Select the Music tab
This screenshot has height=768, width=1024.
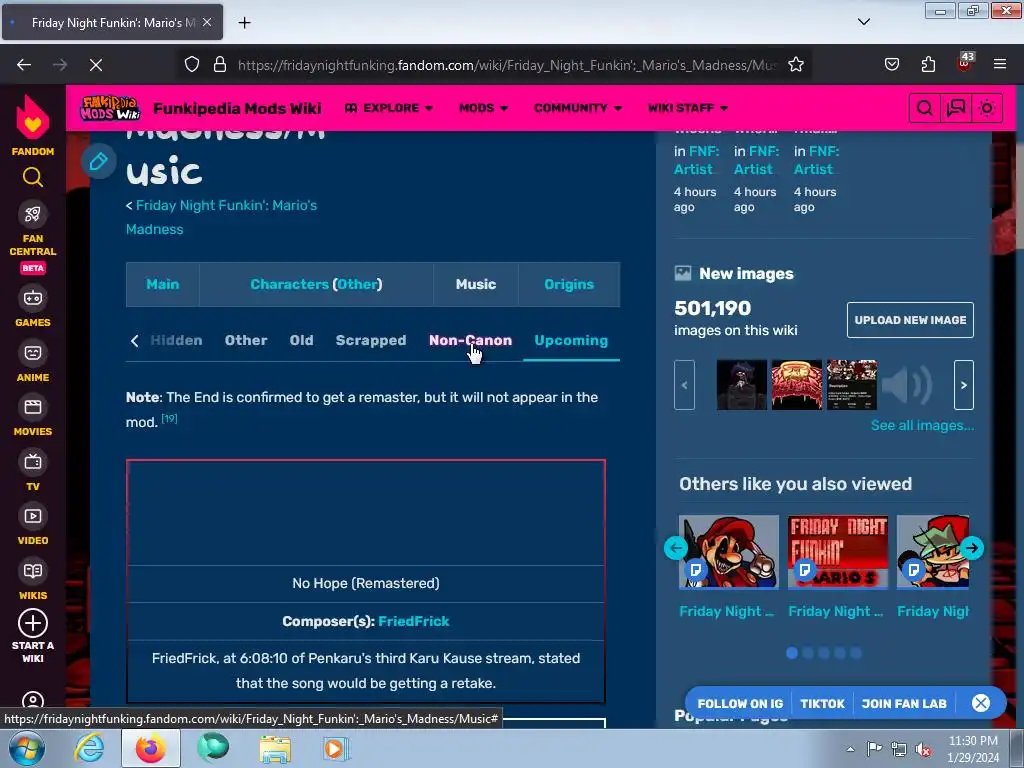coord(476,284)
